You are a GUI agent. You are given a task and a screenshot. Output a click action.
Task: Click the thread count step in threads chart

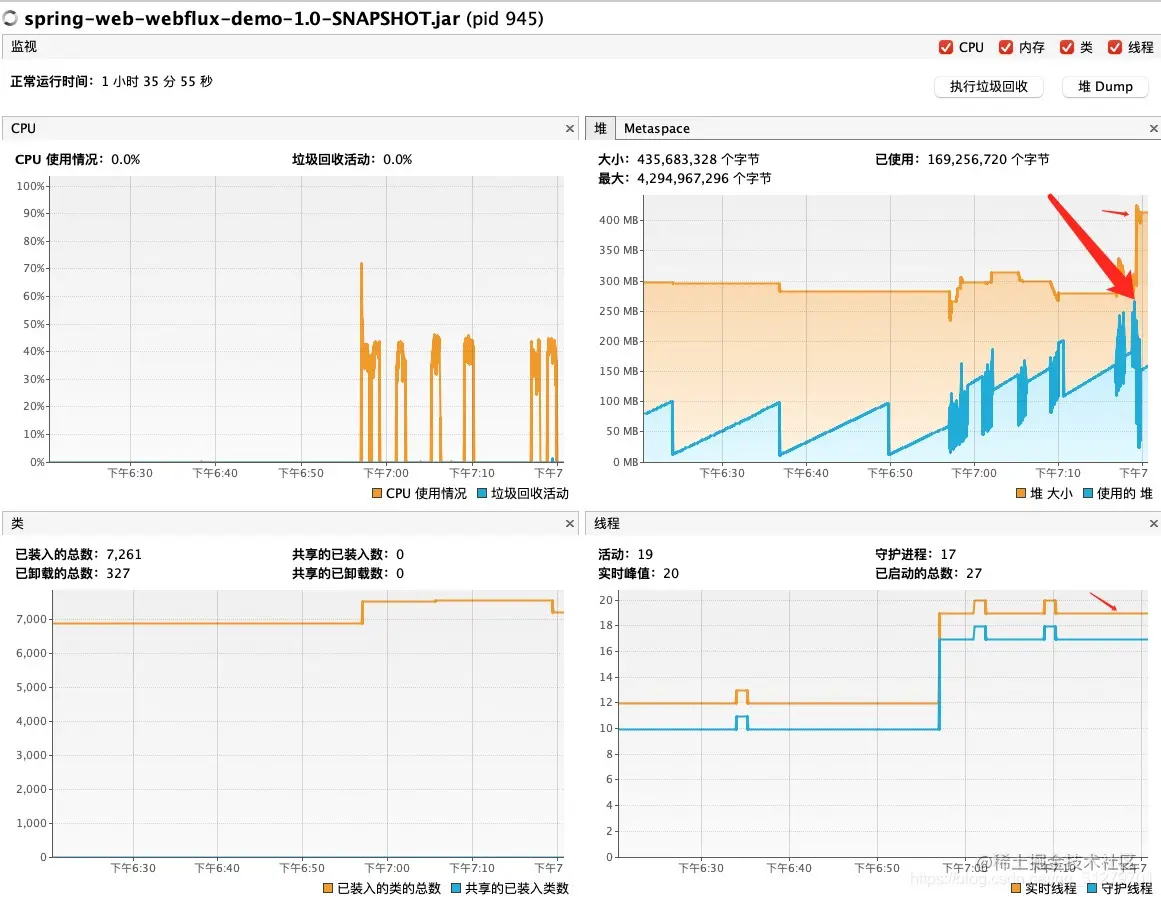point(940,670)
